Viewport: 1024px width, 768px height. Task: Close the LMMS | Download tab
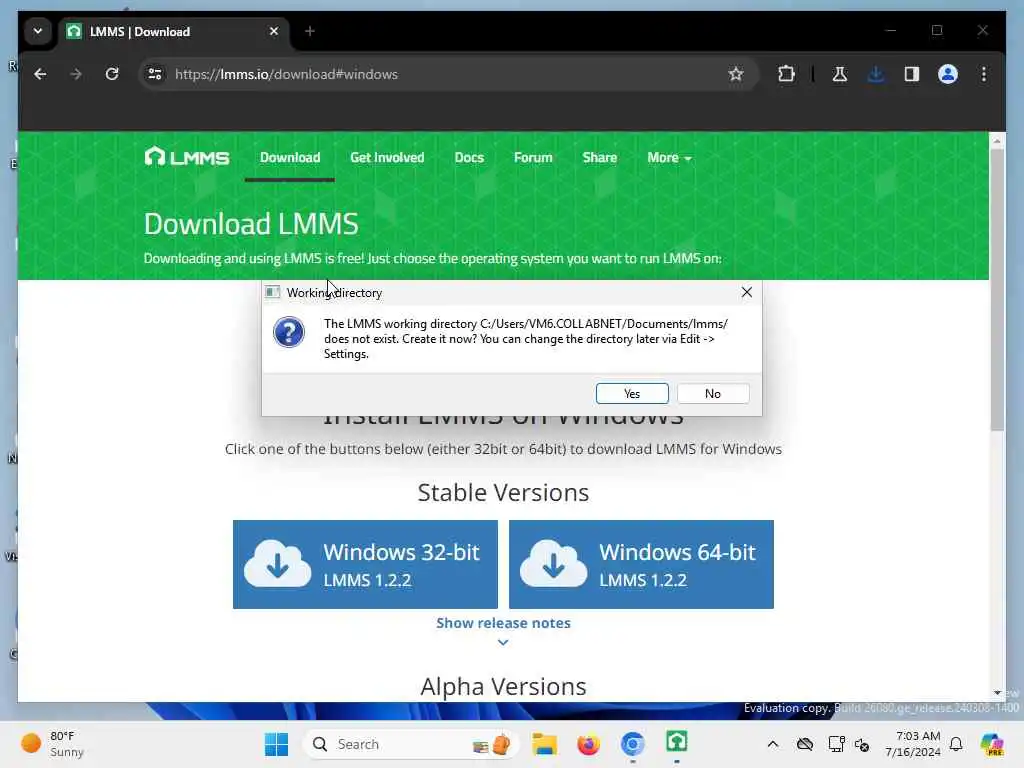(x=274, y=31)
